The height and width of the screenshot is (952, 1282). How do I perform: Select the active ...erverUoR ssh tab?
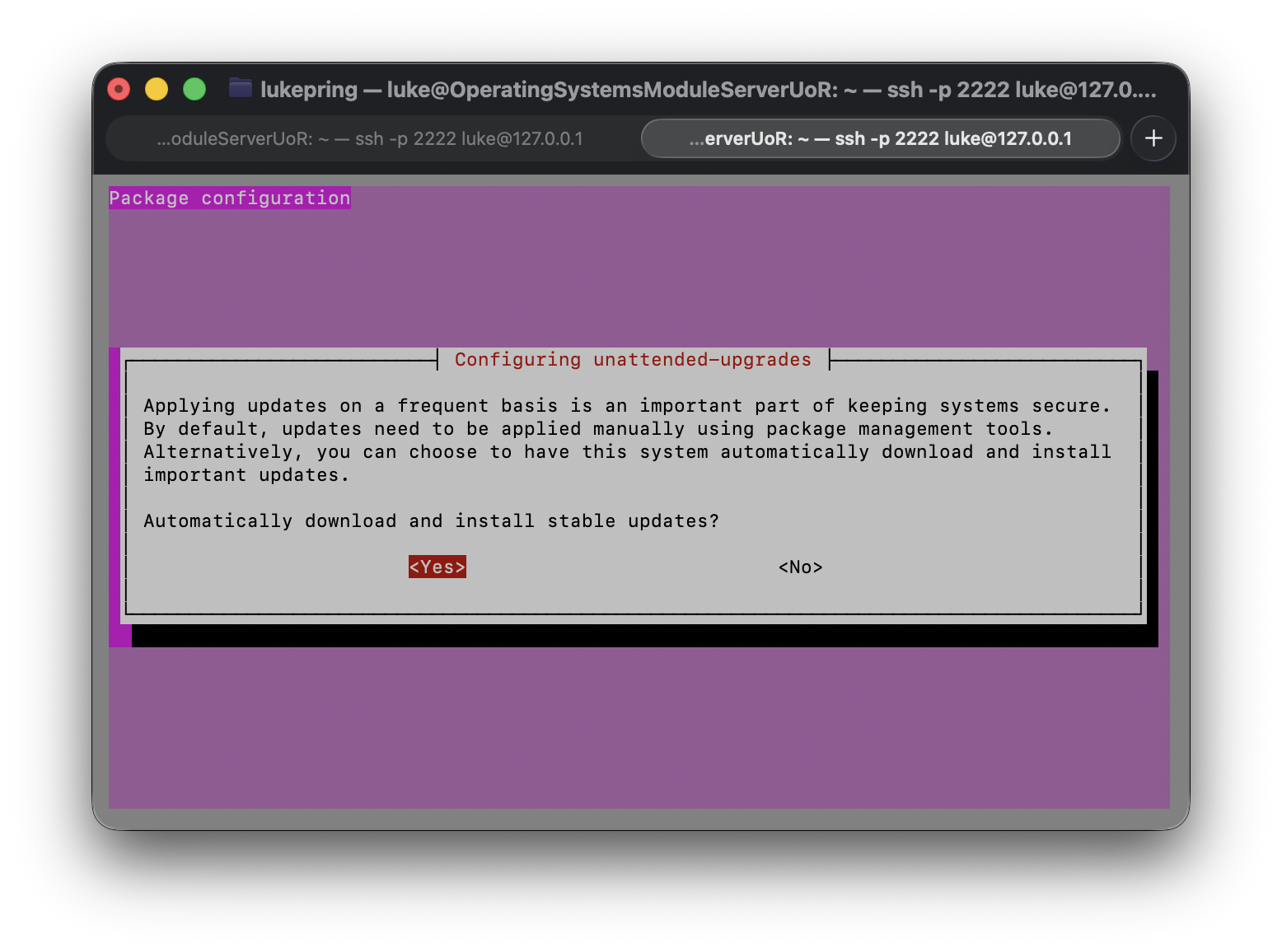880,138
